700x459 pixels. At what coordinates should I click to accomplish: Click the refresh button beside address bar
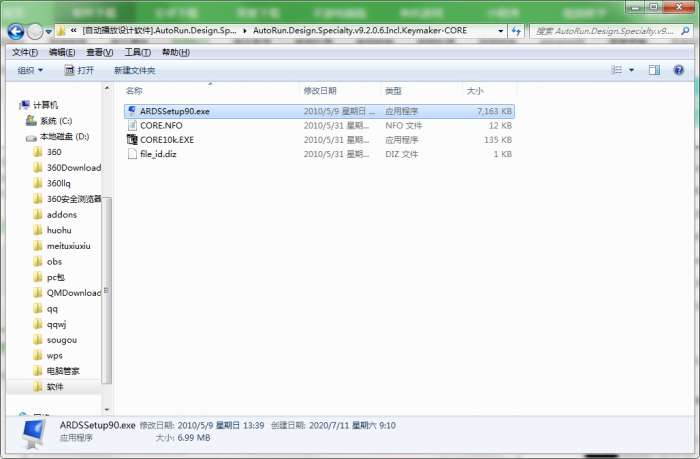point(516,31)
